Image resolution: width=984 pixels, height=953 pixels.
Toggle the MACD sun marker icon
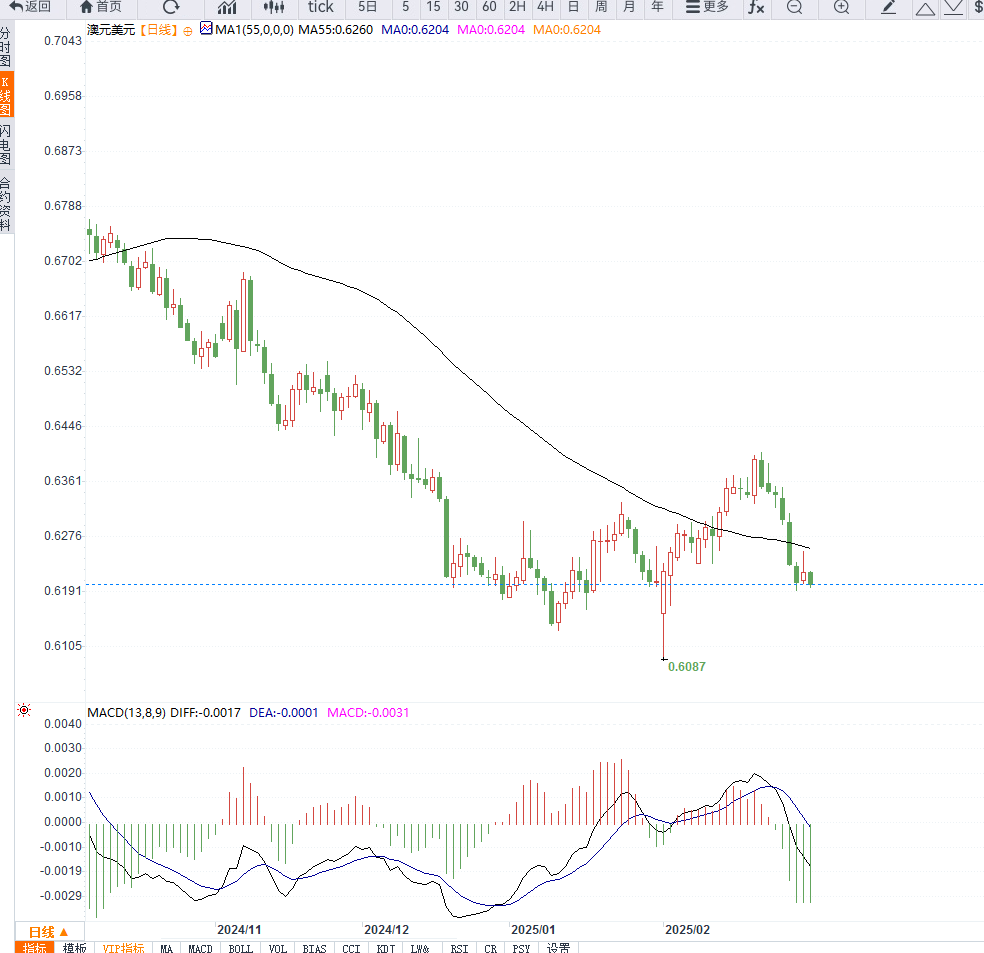(x=24, y=710)
